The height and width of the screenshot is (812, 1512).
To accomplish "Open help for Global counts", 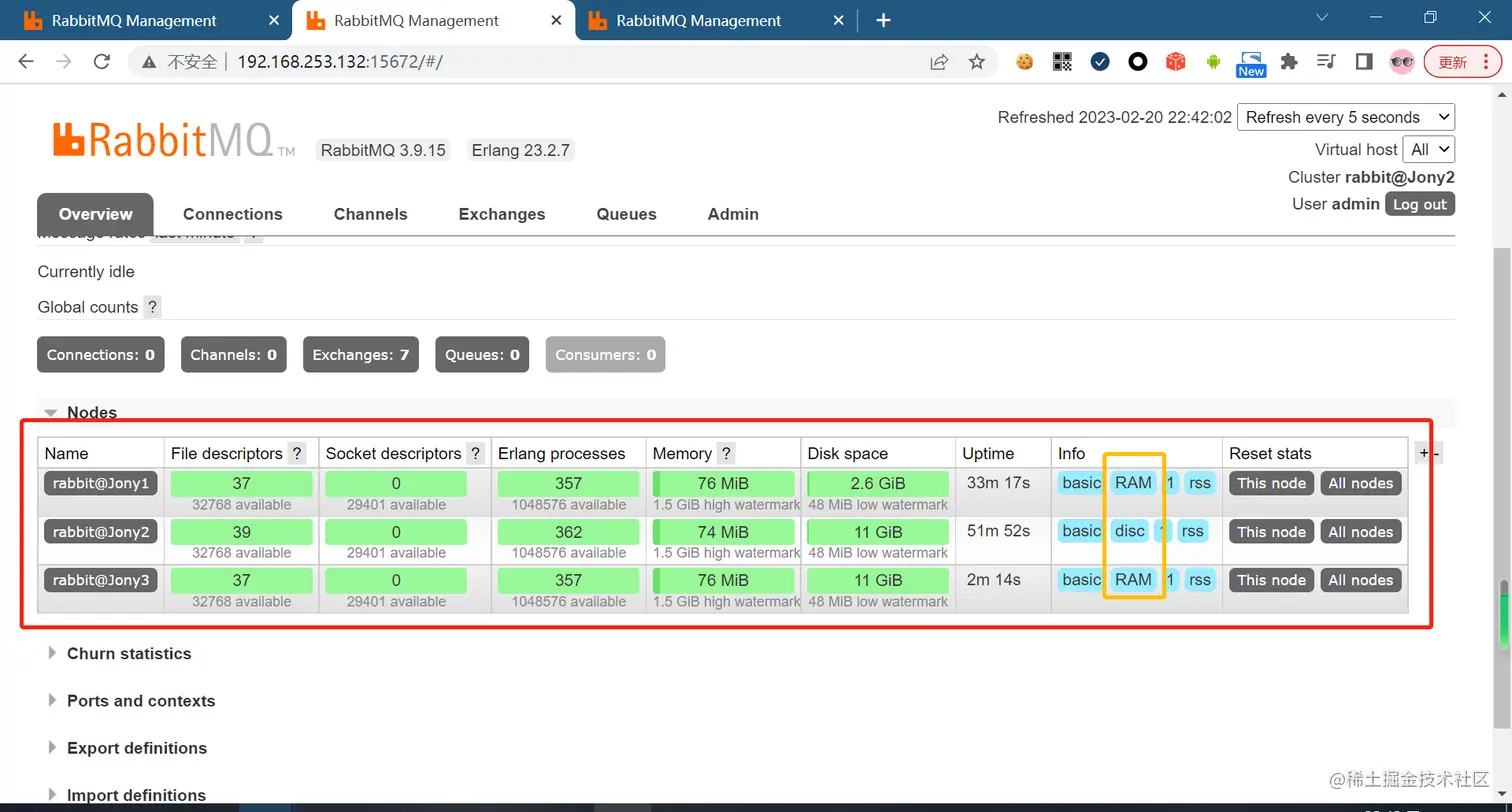I will 152,307.
